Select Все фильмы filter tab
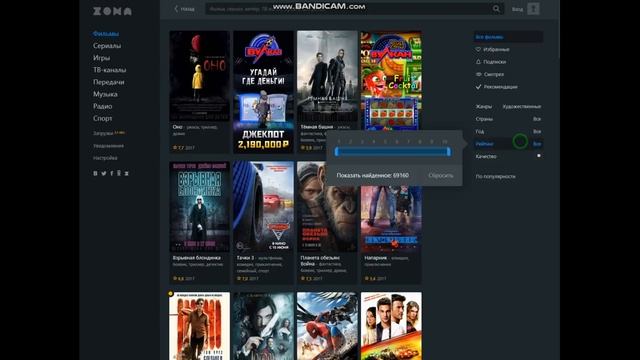This screenshot has height=360, width=640. click(x=508, y=37)
